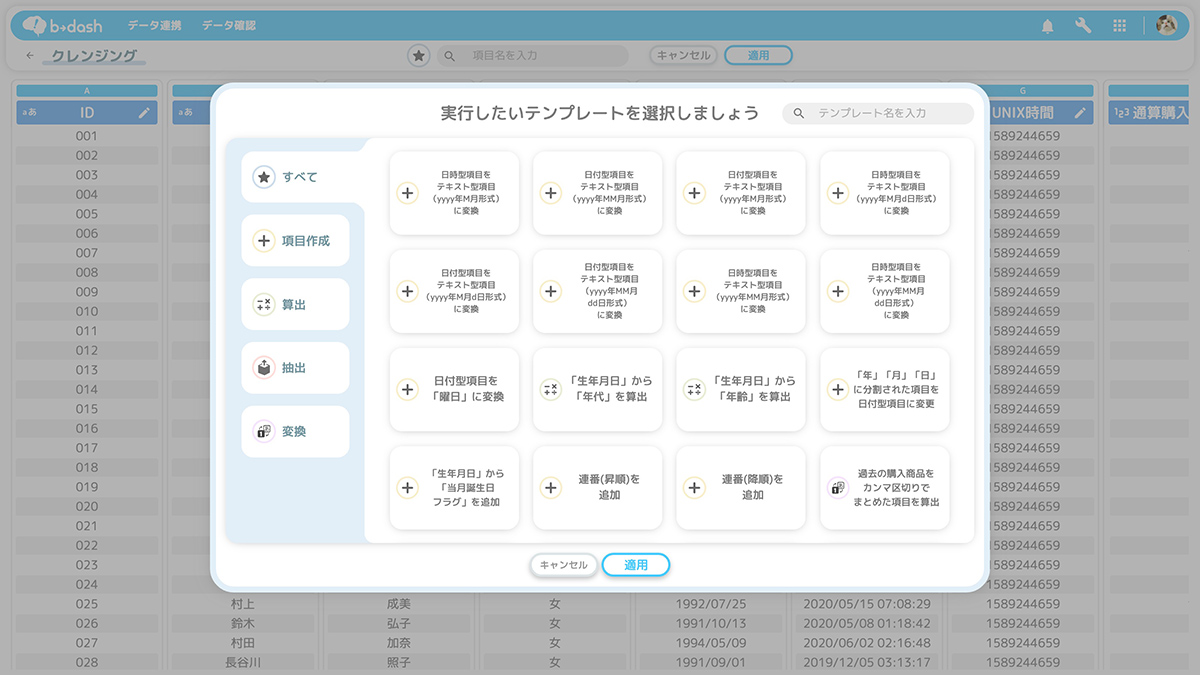Open the データ連携 menu
Viewport: 1200px width, 675px height.
(x=154, y=26)
